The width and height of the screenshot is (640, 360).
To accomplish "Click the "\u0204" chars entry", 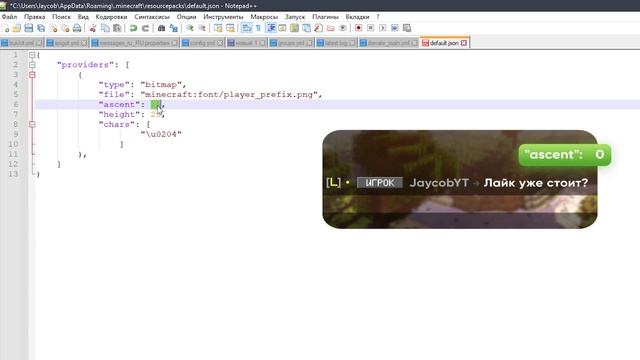I will pos(161,134).
